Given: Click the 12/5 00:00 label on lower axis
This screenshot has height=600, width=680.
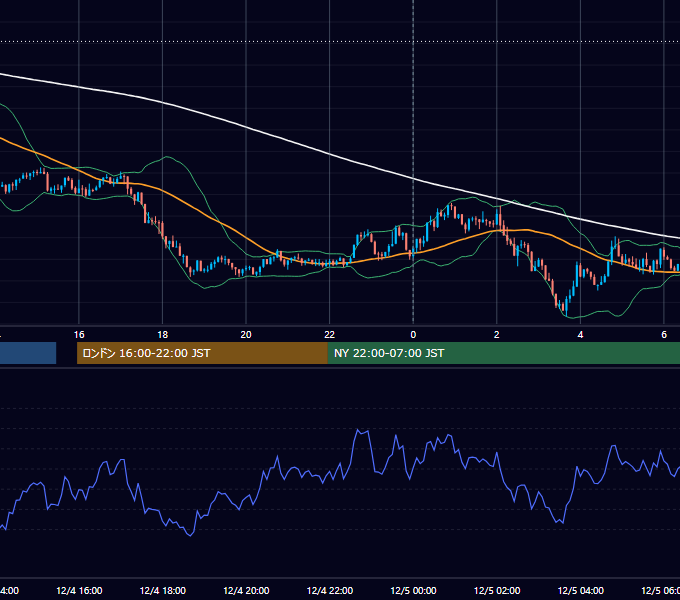Looking at the screenshot, I should [413, 590].
